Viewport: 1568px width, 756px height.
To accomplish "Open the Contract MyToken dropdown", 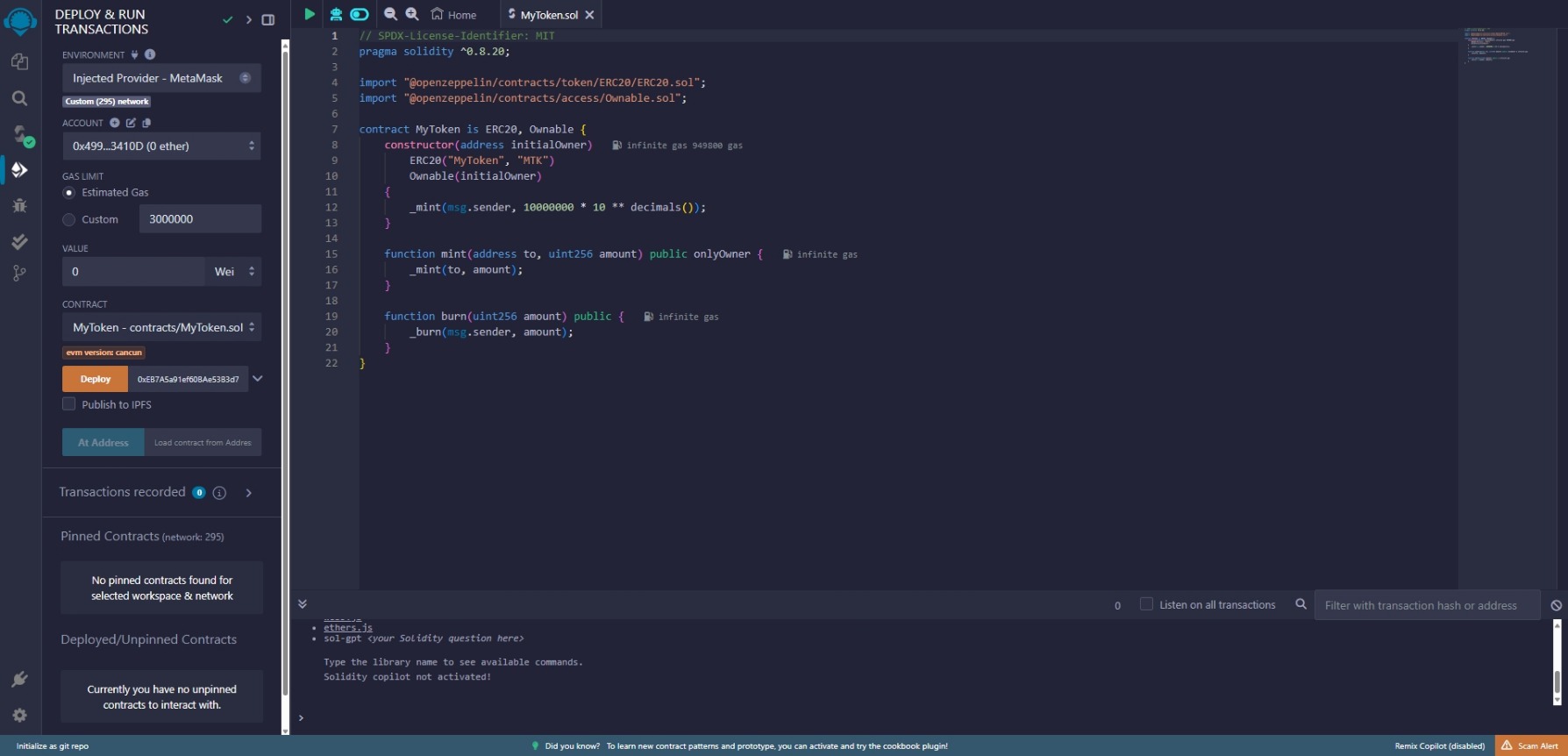I will [161, 327].
